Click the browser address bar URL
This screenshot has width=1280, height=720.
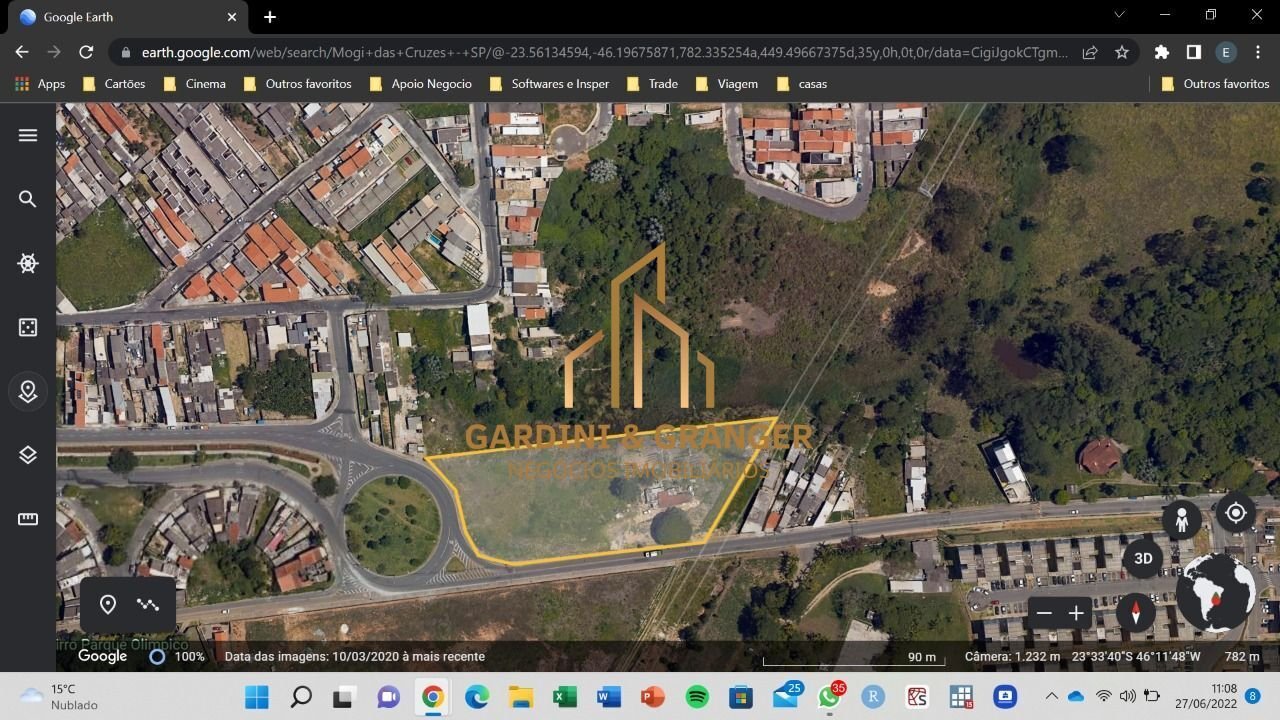click(600, 52)
